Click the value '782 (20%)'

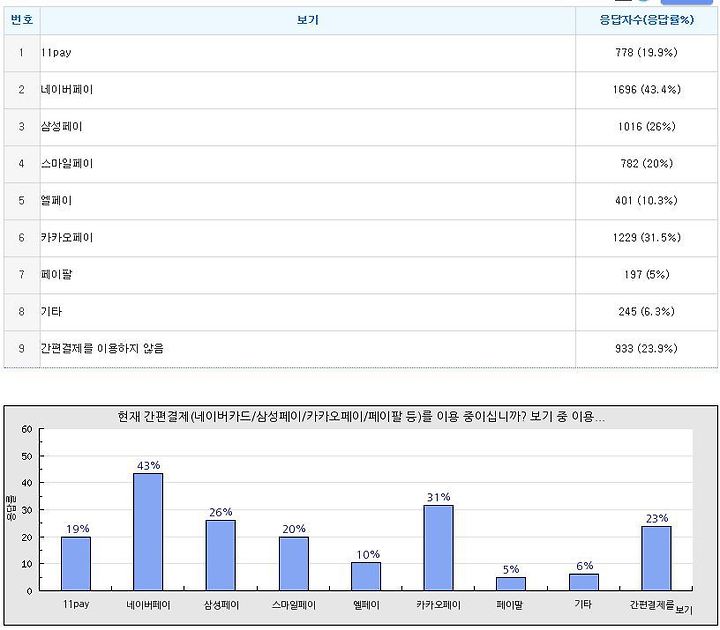(646, 163)
